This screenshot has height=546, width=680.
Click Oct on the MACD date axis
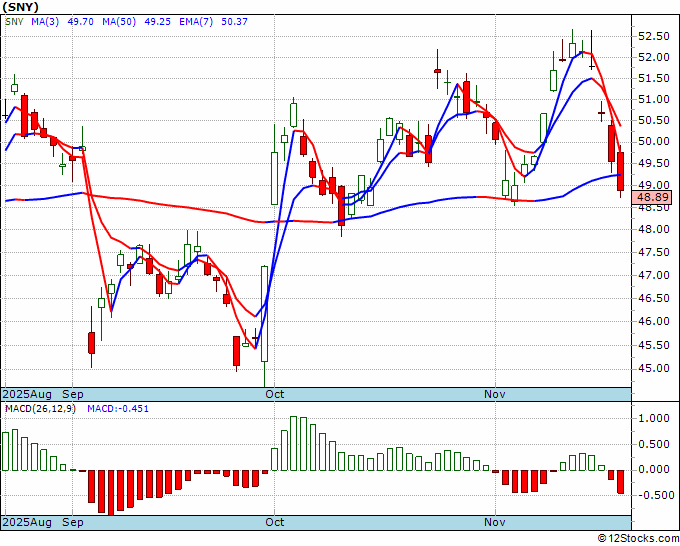[x=275, y=522]
